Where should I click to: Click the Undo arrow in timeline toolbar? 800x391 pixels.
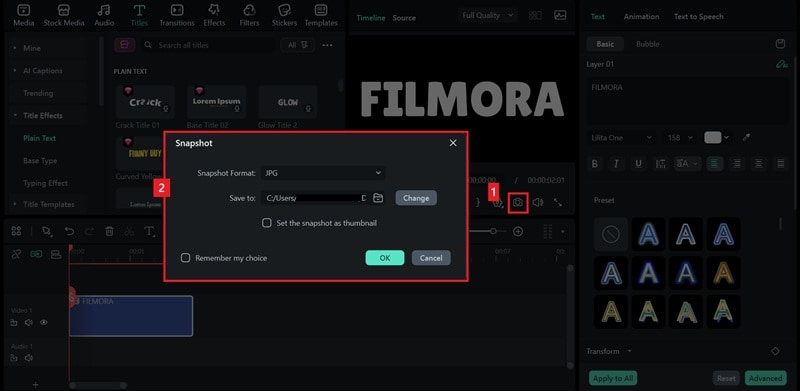point(69,232)
